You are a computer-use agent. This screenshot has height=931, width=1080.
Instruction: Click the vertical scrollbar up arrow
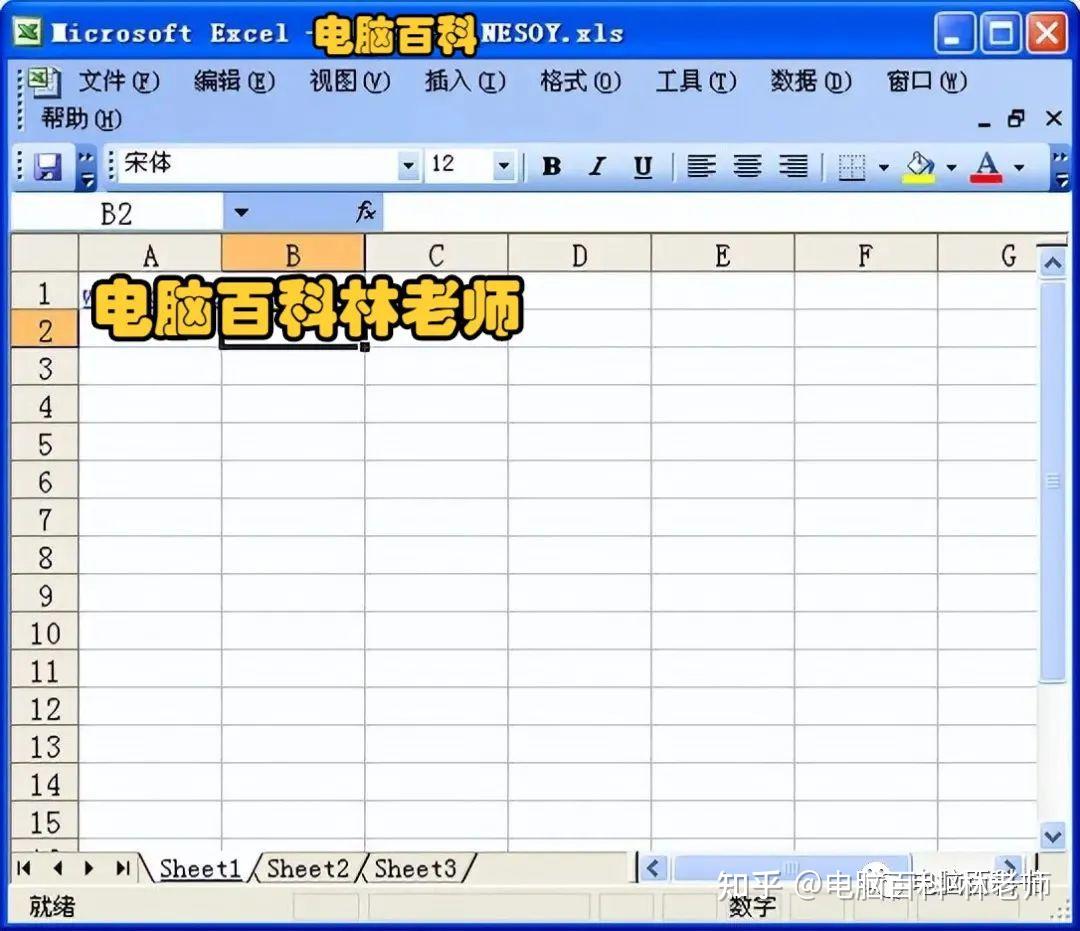1052,262
